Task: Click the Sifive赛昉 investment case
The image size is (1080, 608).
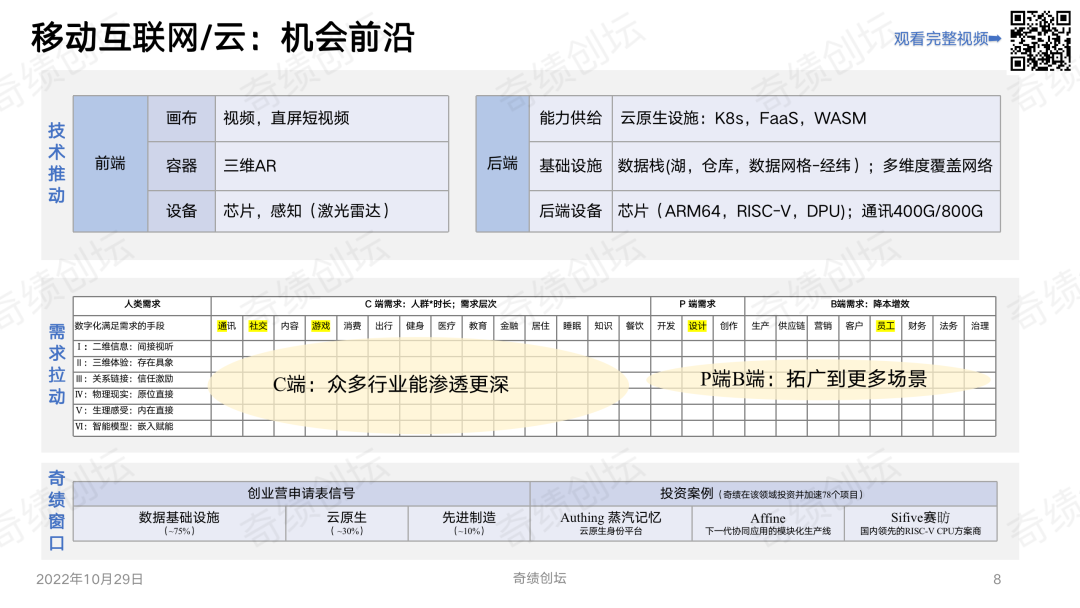Action: pos(920,523)
